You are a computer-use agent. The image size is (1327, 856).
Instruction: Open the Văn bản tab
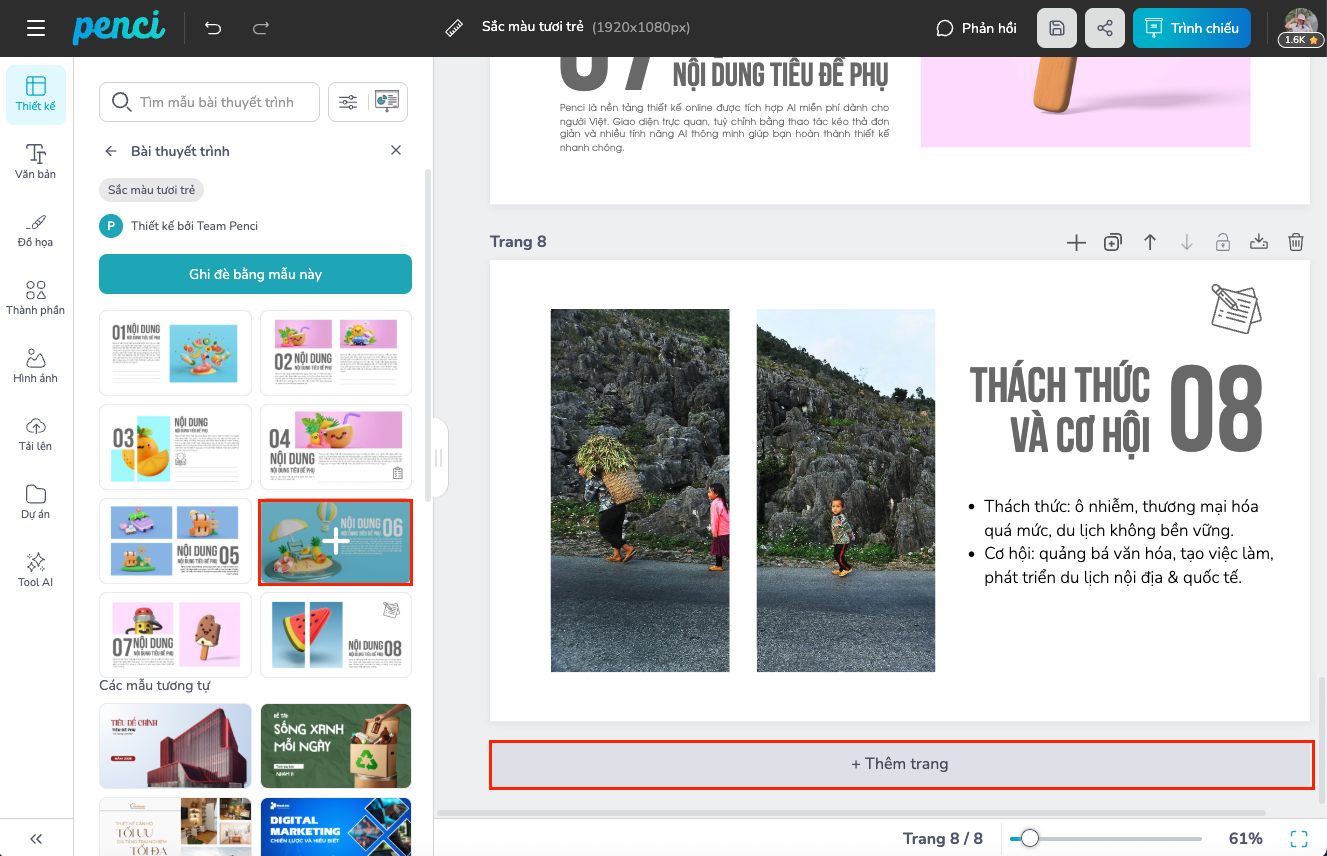point(36,161)
